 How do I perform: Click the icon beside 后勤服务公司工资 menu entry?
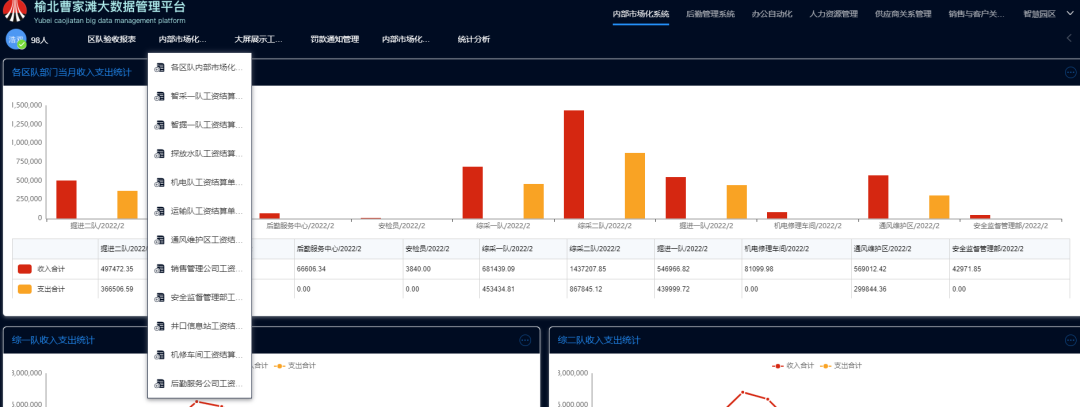160,383
